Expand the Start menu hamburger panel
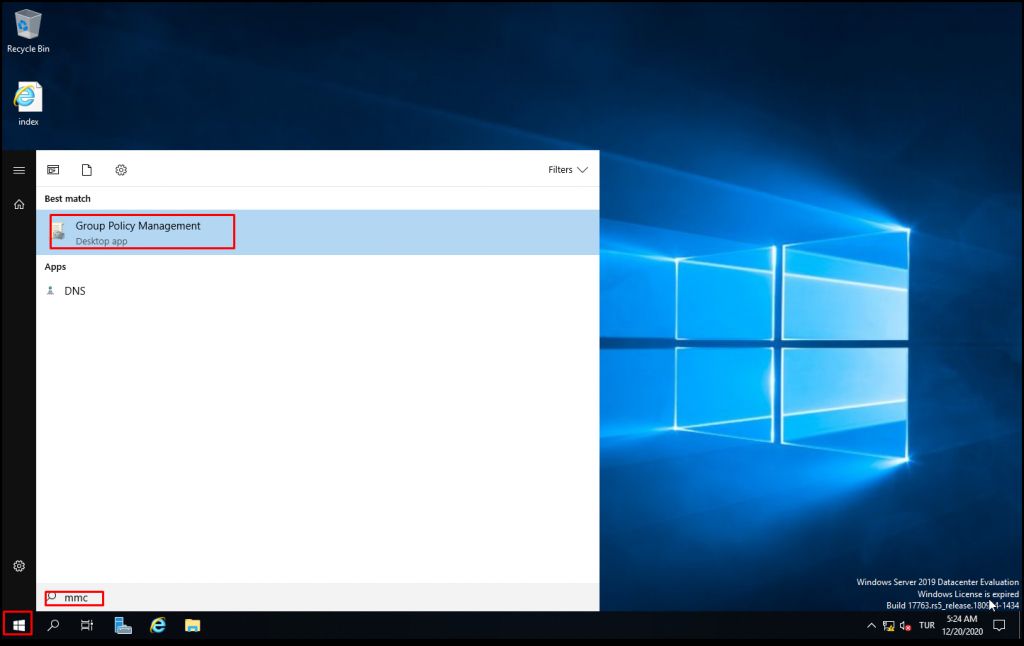1024x646 pixels. (x=18, y=170)
